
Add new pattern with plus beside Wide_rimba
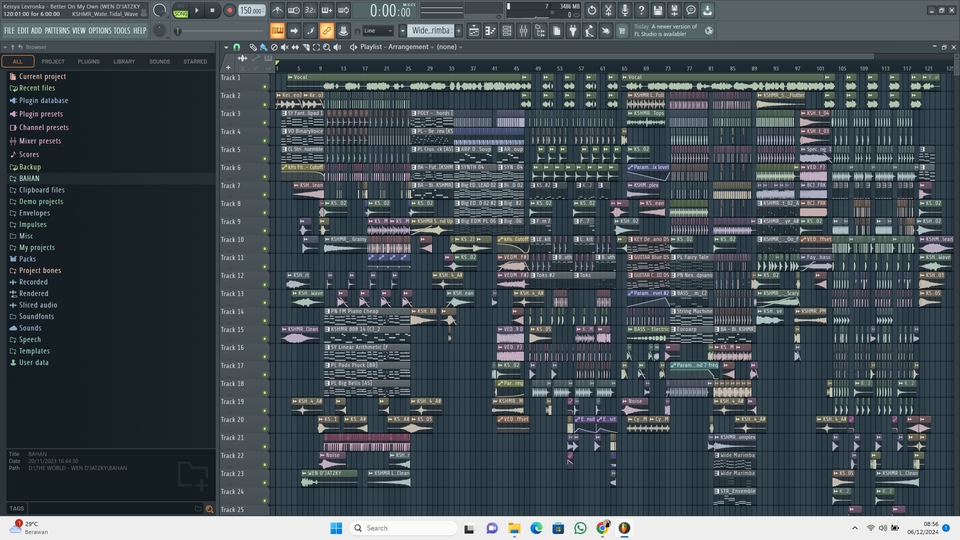[x=459, y=31]
